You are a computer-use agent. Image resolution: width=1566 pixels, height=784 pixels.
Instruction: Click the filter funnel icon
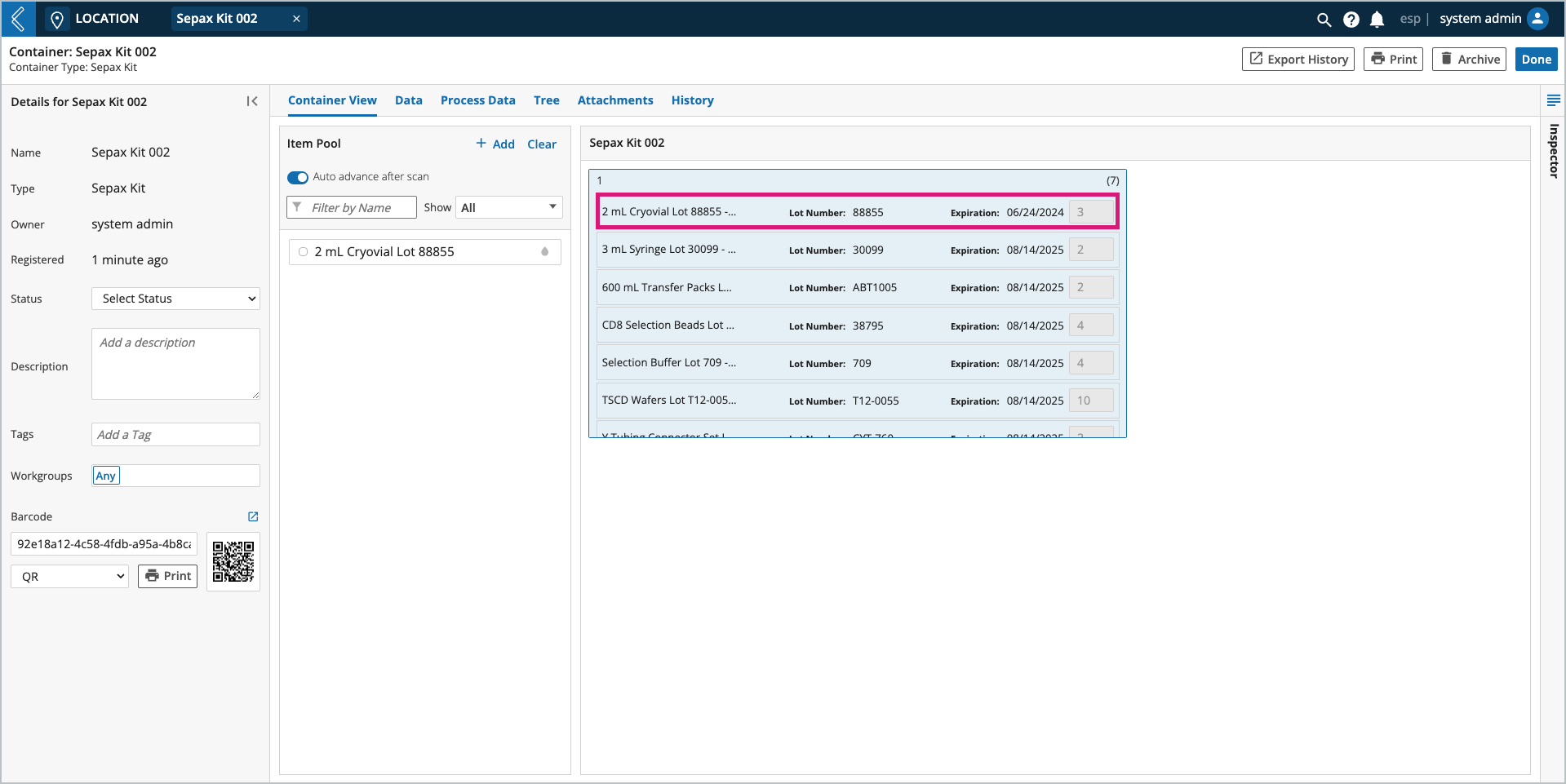point(297,207)
